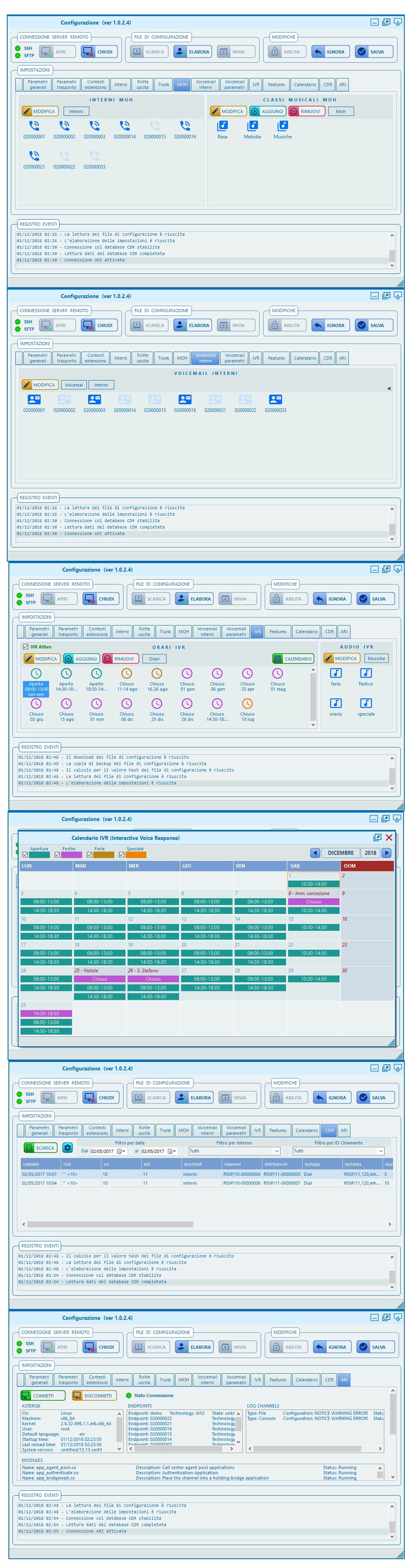Click the Festivi purple color swatch
The height and width of the screenshot is (1568, 412).
72,855
